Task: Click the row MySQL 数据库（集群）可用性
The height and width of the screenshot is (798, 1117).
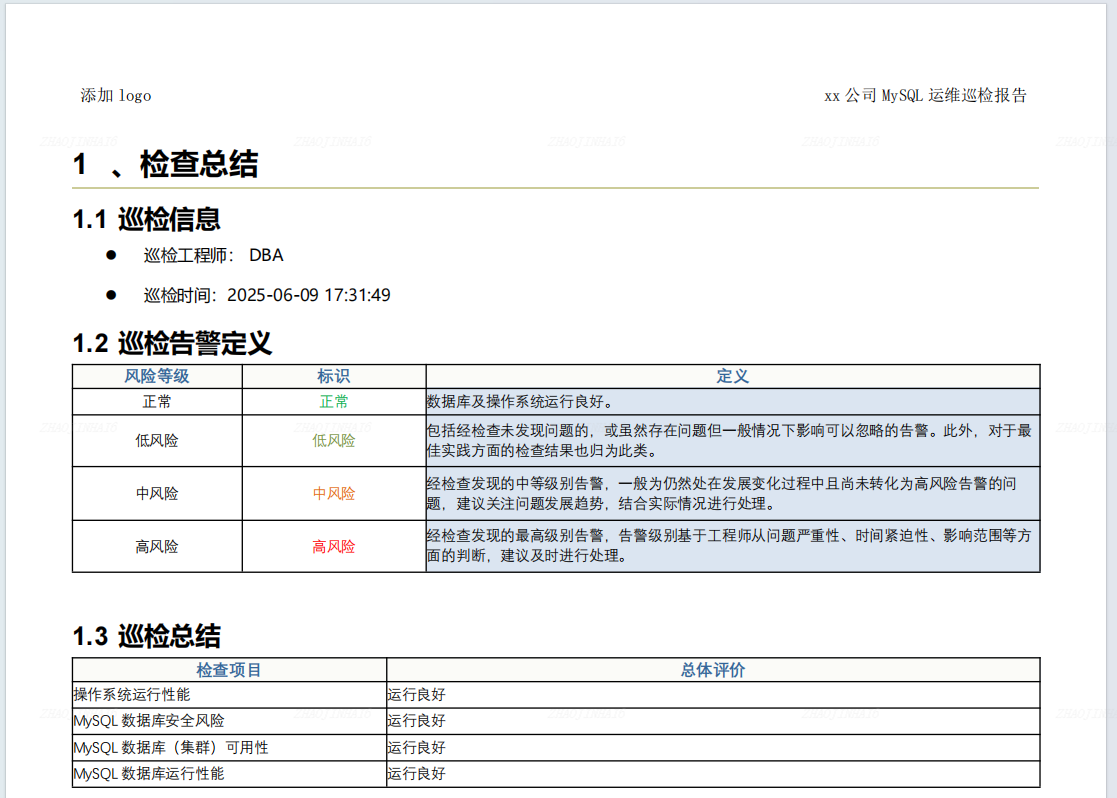Action: coord(556,747)
